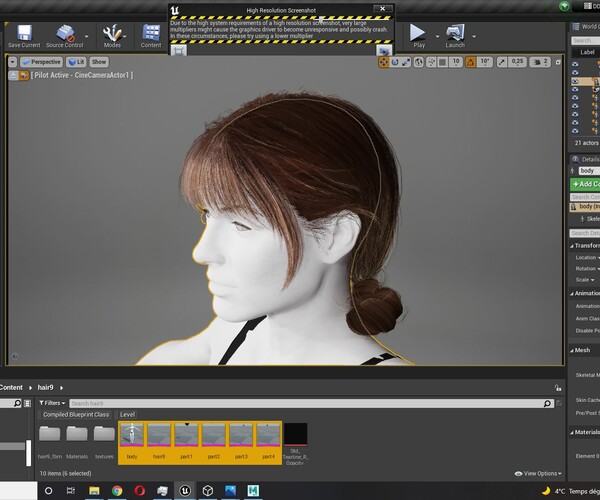Close the High Resolution Screenshot dialog
This screenshot has height=500, width=600.
(382, 9)
